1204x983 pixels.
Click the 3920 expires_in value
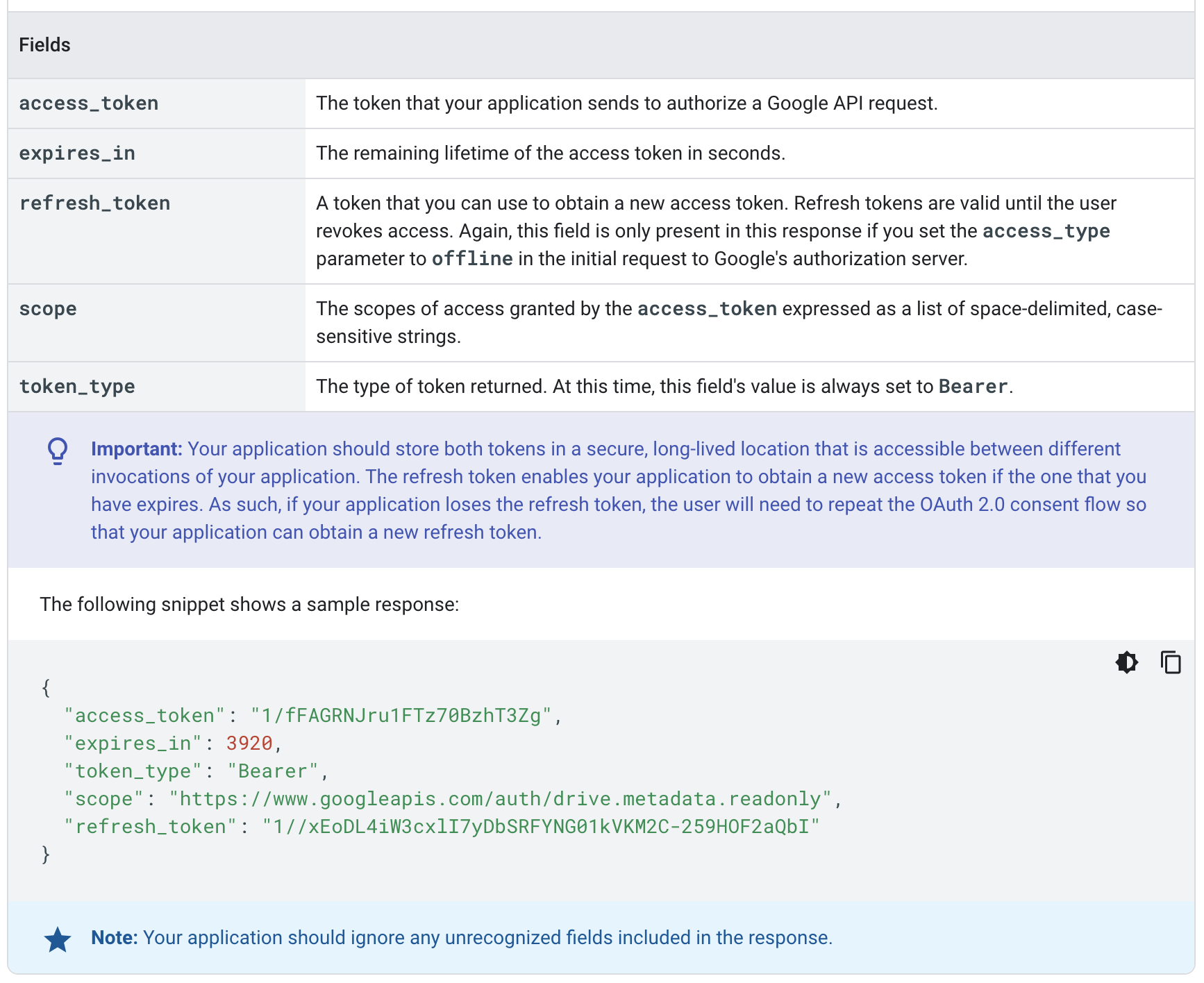coord(249,743)
